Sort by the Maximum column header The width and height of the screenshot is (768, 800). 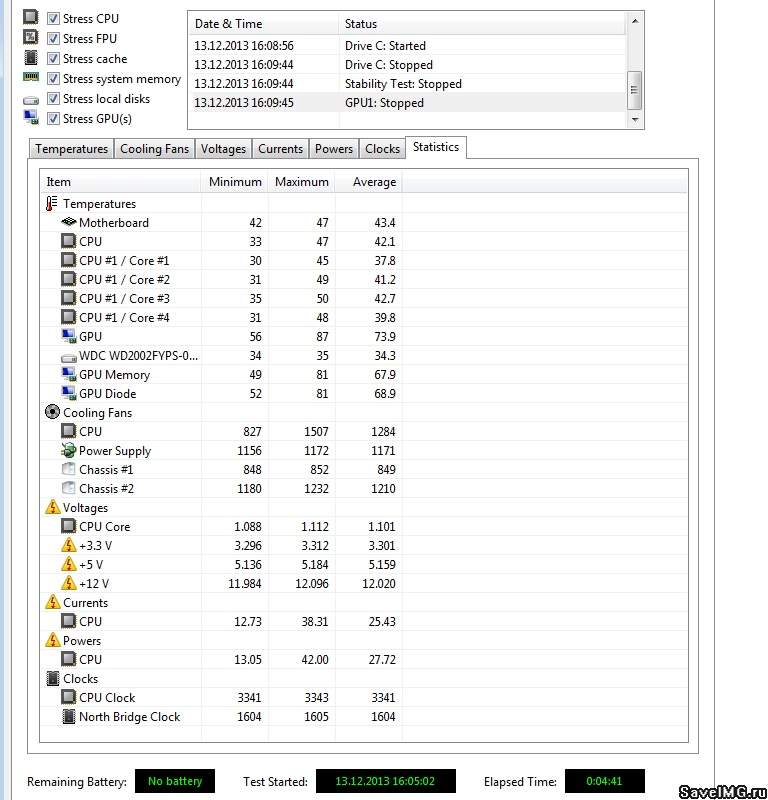(302, 182)
